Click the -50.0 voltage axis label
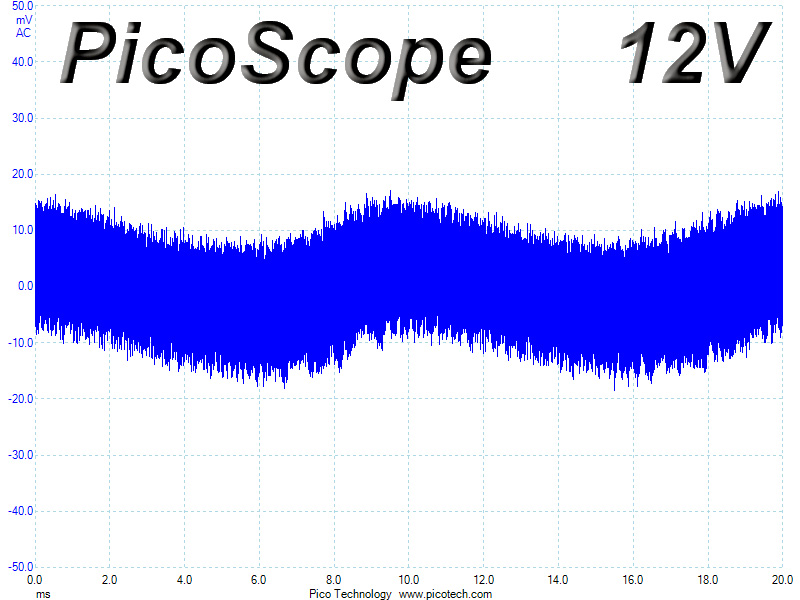 (20, 567)
